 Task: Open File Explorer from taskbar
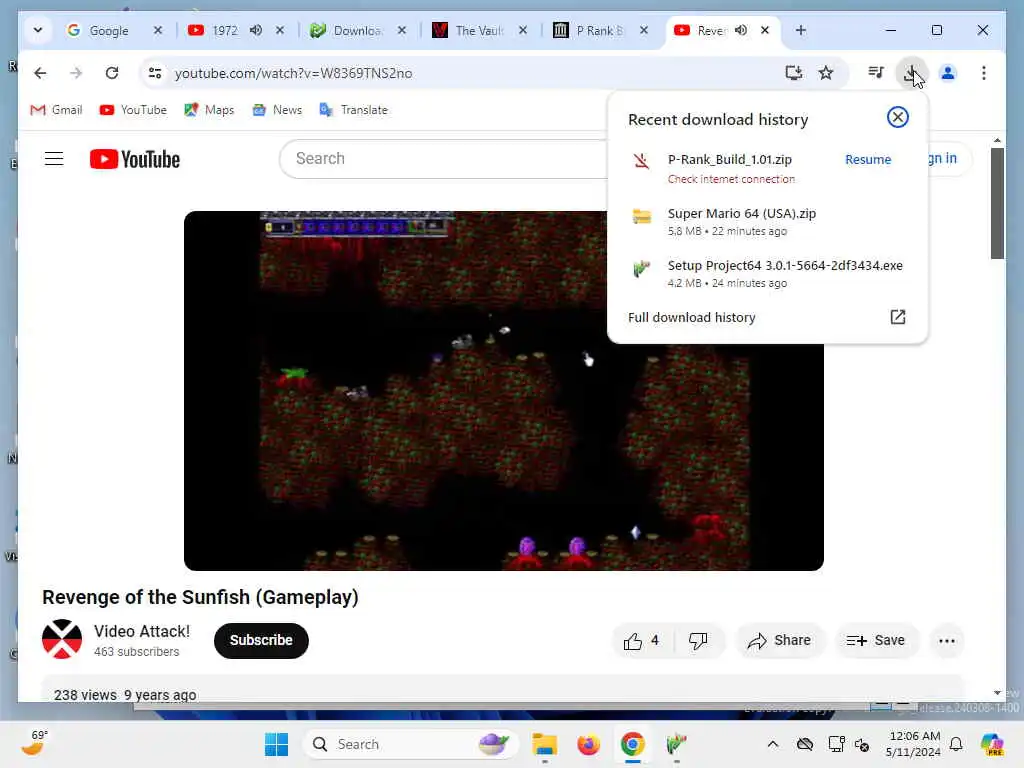(x=544, y=744)
